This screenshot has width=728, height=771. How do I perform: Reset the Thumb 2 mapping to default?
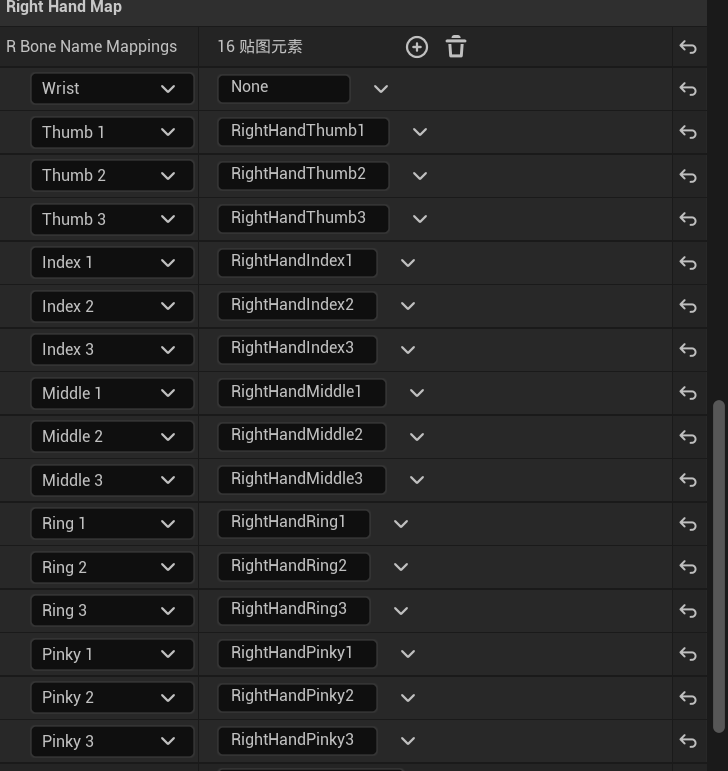tap(688, 176)
